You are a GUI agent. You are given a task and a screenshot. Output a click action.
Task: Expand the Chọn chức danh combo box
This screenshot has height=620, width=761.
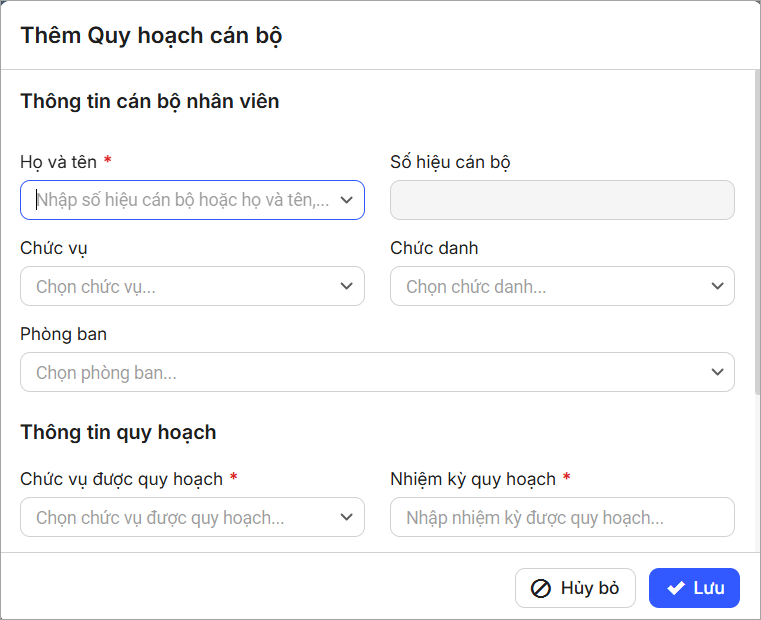[x=550, y=286]
